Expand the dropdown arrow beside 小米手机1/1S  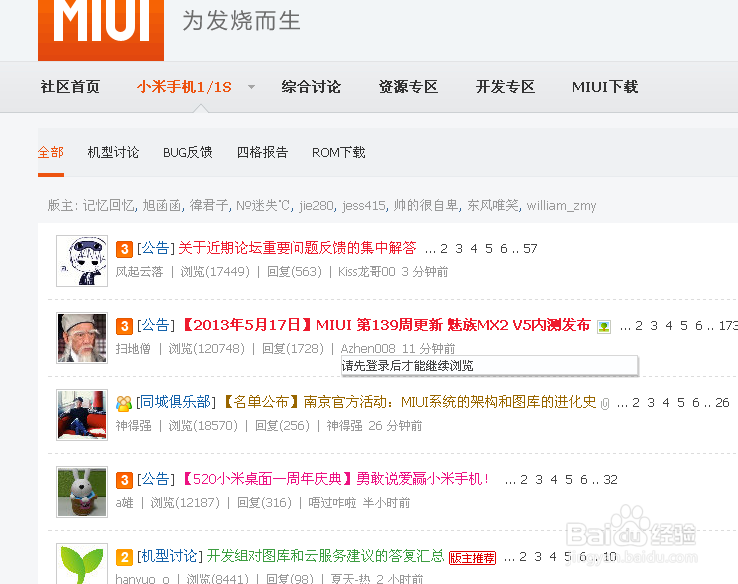(251, 87)
